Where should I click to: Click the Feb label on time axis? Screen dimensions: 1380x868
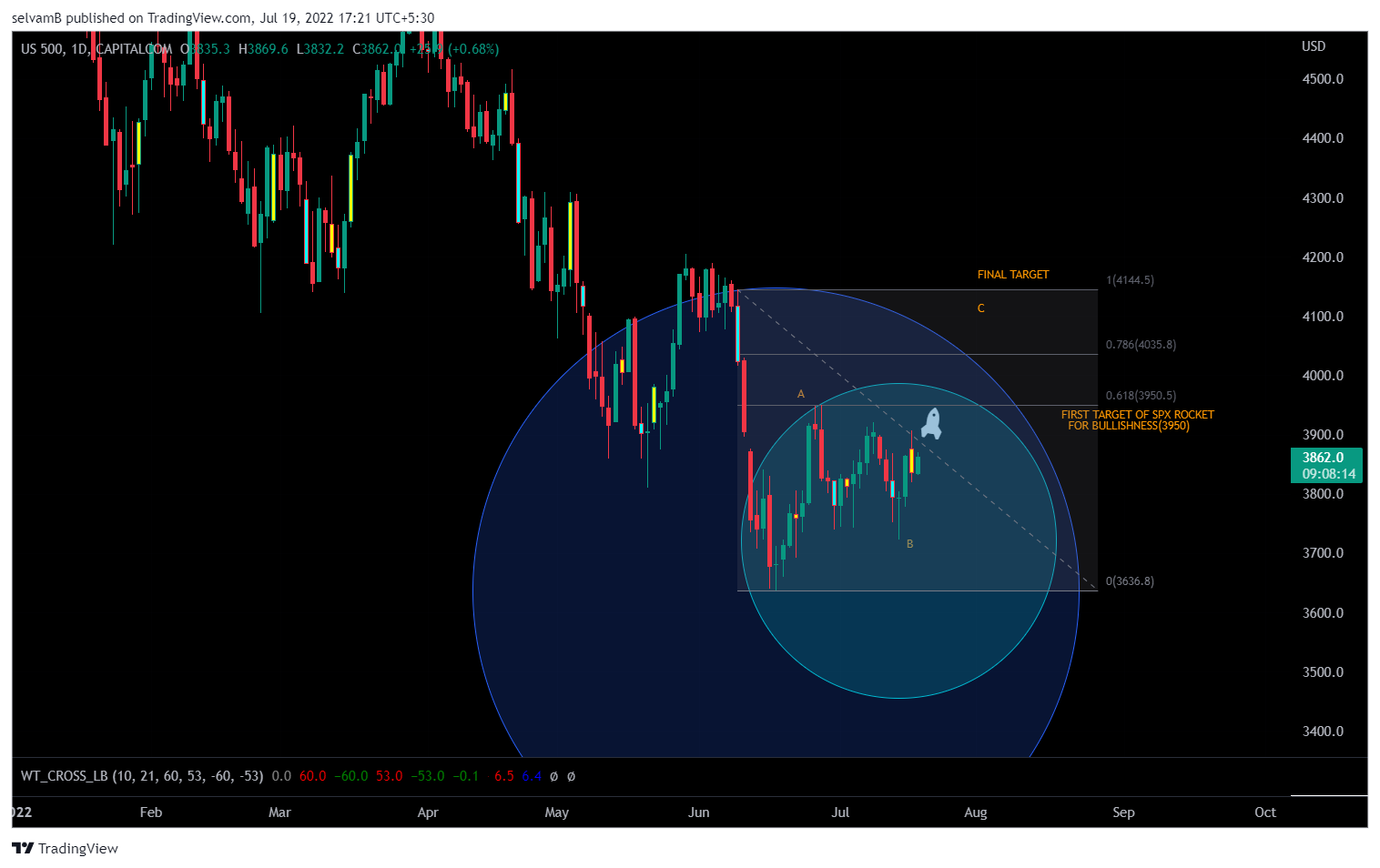click(x=151, y=812)
